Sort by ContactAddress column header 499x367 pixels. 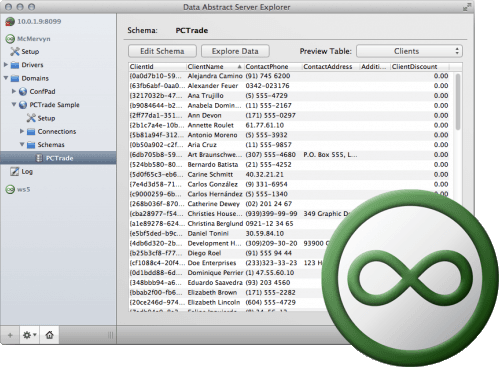click(x=331, y=67)
